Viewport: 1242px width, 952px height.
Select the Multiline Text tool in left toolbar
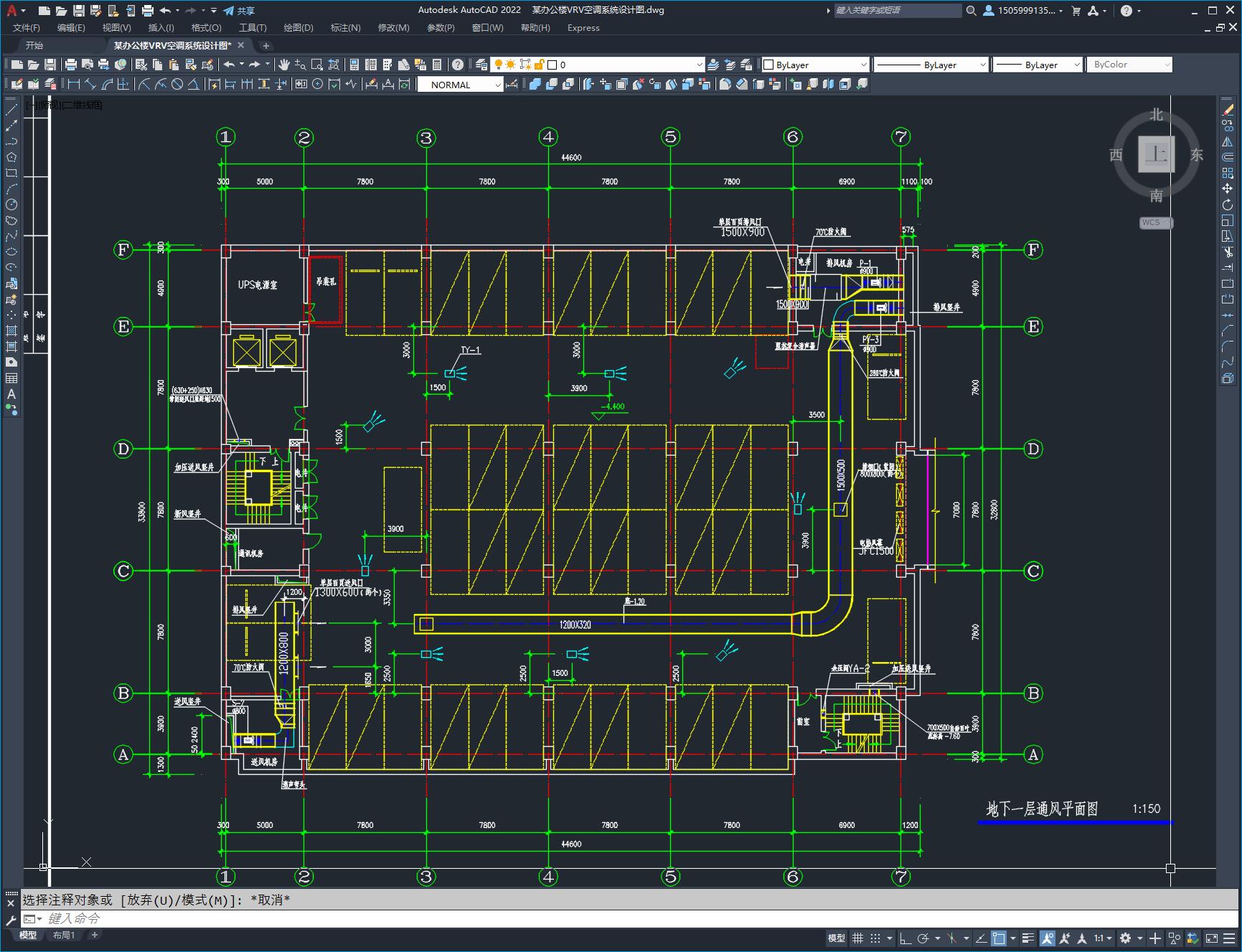click(x=11, y=394)
